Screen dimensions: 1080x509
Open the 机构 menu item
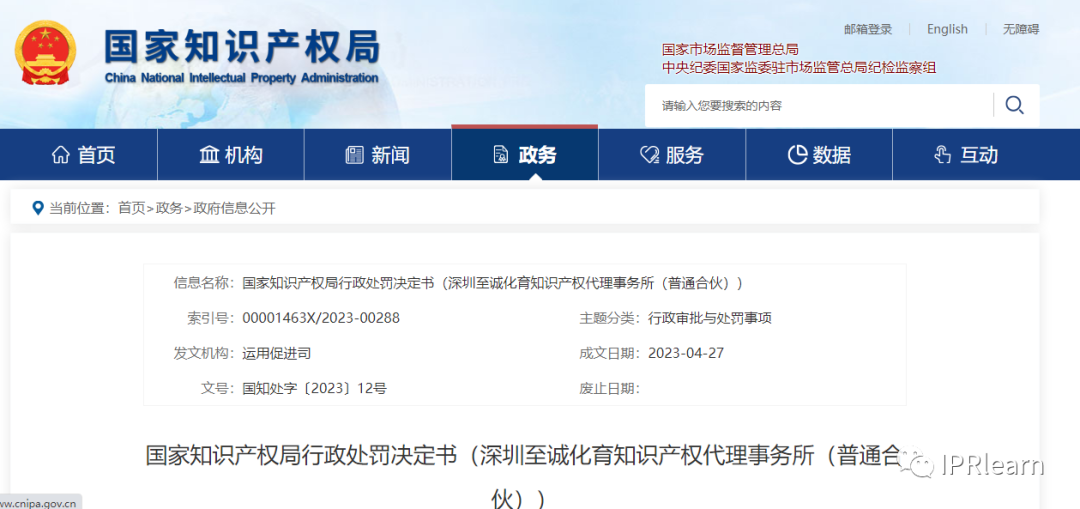coord(231,155)
